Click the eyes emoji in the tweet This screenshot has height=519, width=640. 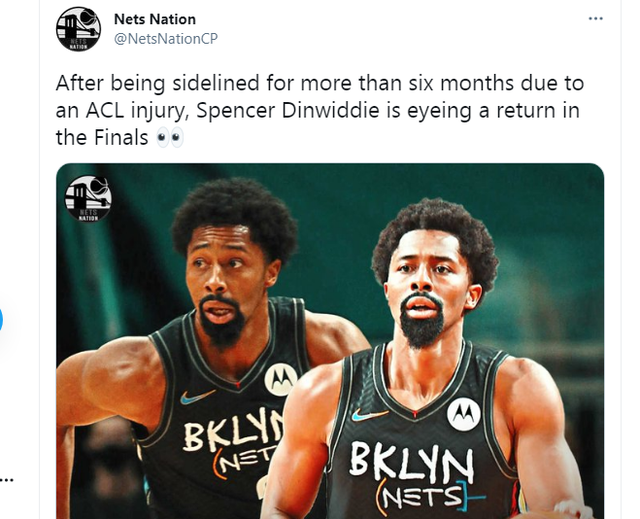tap(169, 138)
